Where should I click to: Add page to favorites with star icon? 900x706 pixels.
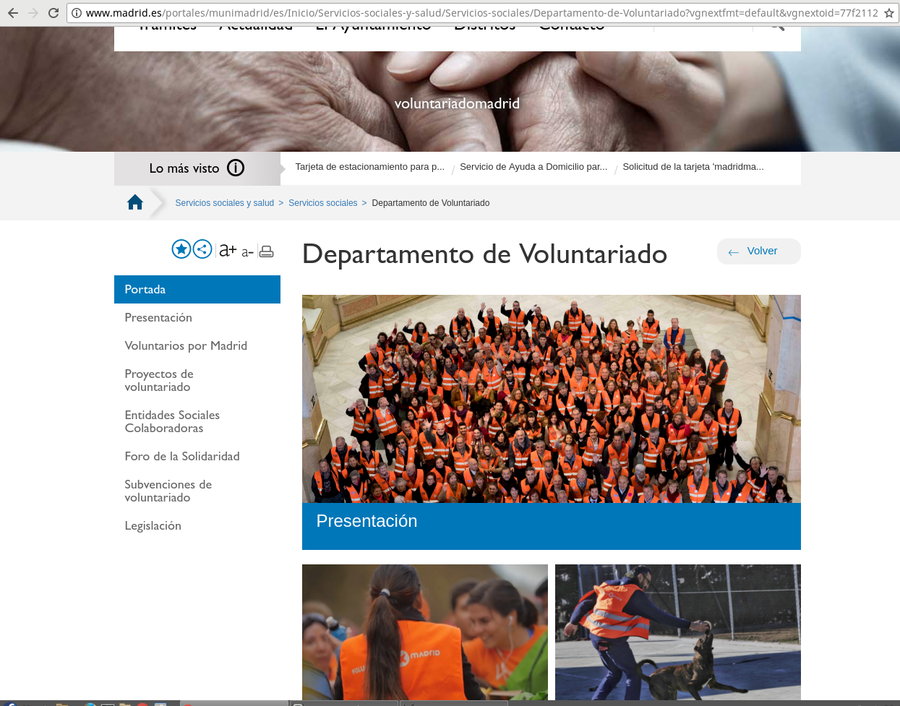(181, 250)
